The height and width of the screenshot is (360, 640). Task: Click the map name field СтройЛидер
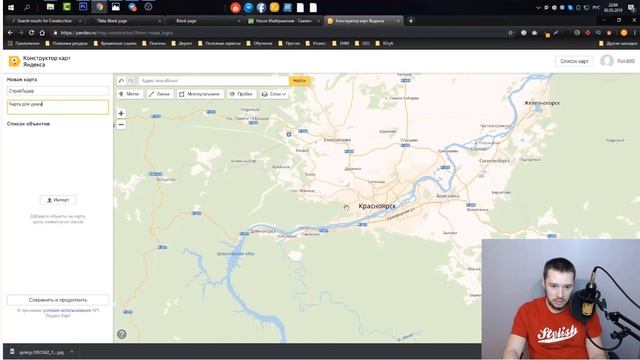pyautogui.click(x=58, y=91)
